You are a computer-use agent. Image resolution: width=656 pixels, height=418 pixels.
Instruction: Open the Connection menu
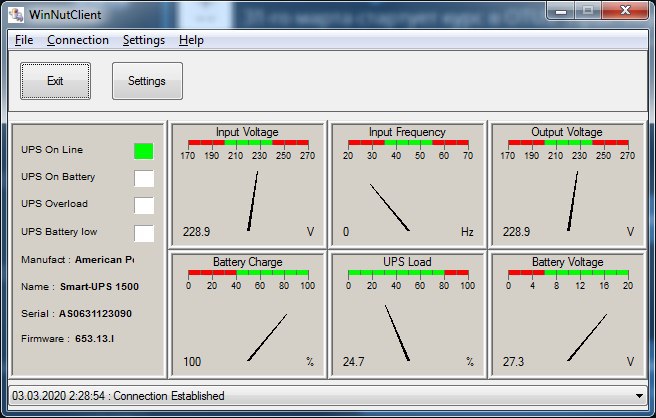[78, 40]
